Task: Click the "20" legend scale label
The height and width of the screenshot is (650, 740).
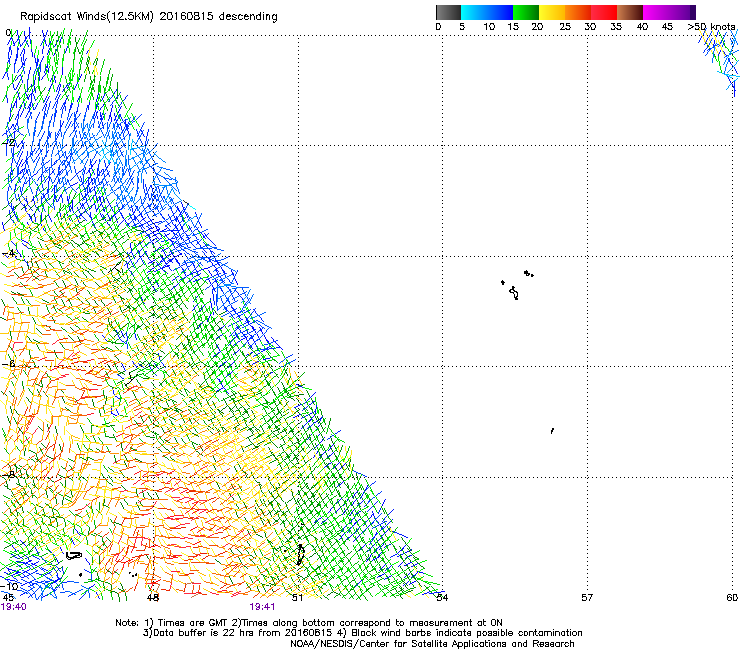Action: pyautogui.click(x=537, y=27)
